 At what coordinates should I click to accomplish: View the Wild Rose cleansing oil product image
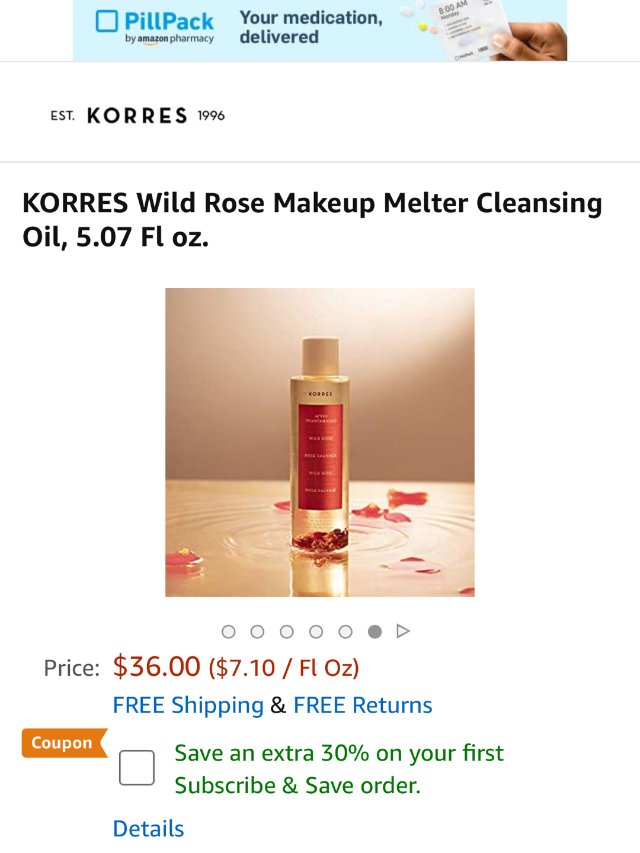click(x=319, y=444)
